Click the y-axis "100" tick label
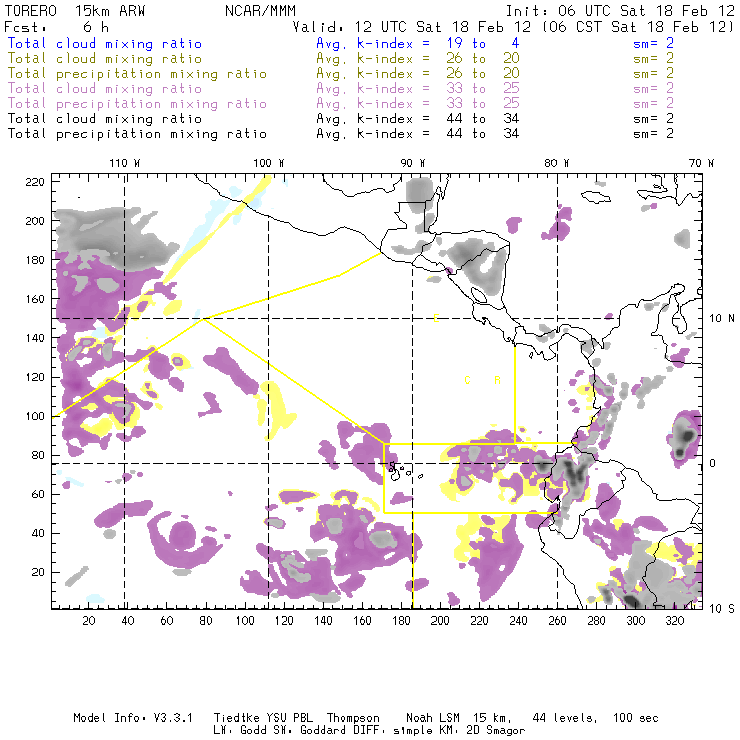Viewport: 740px width, 740px height. click(x=35, y=416)
